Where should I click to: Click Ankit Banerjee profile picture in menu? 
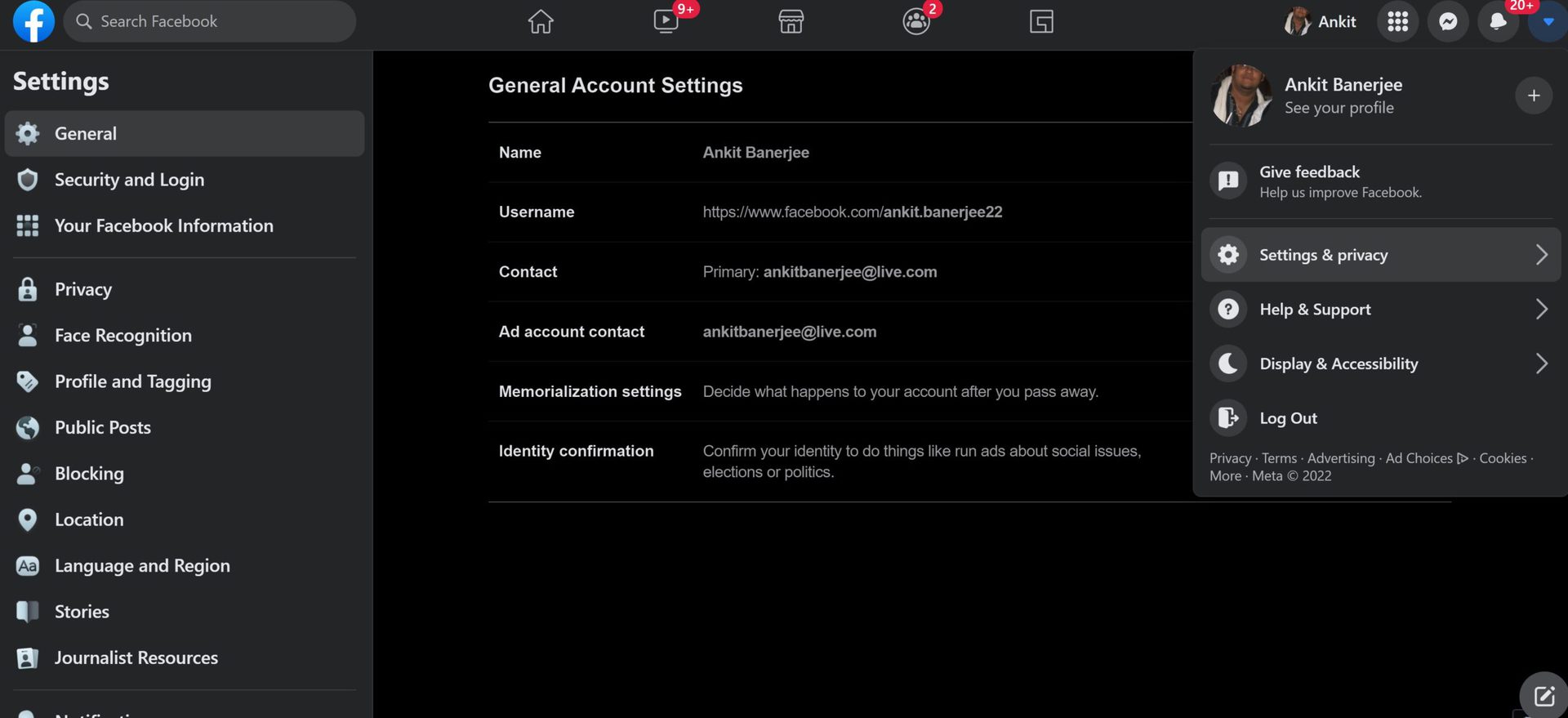[1241, 96]
